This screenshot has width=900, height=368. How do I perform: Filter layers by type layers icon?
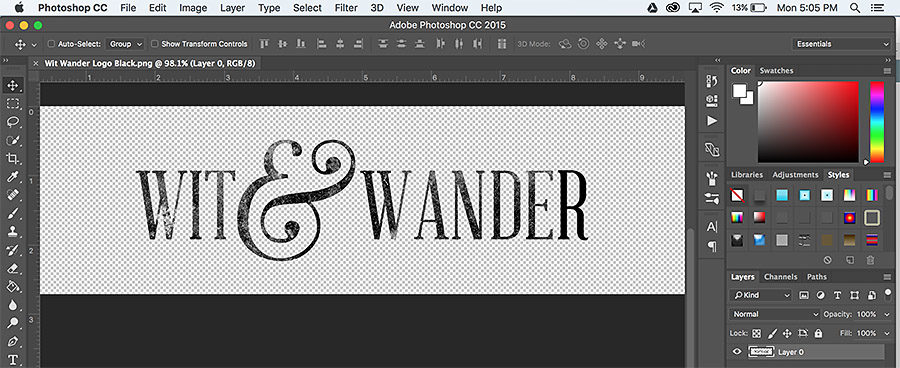(x=837, y=295)
